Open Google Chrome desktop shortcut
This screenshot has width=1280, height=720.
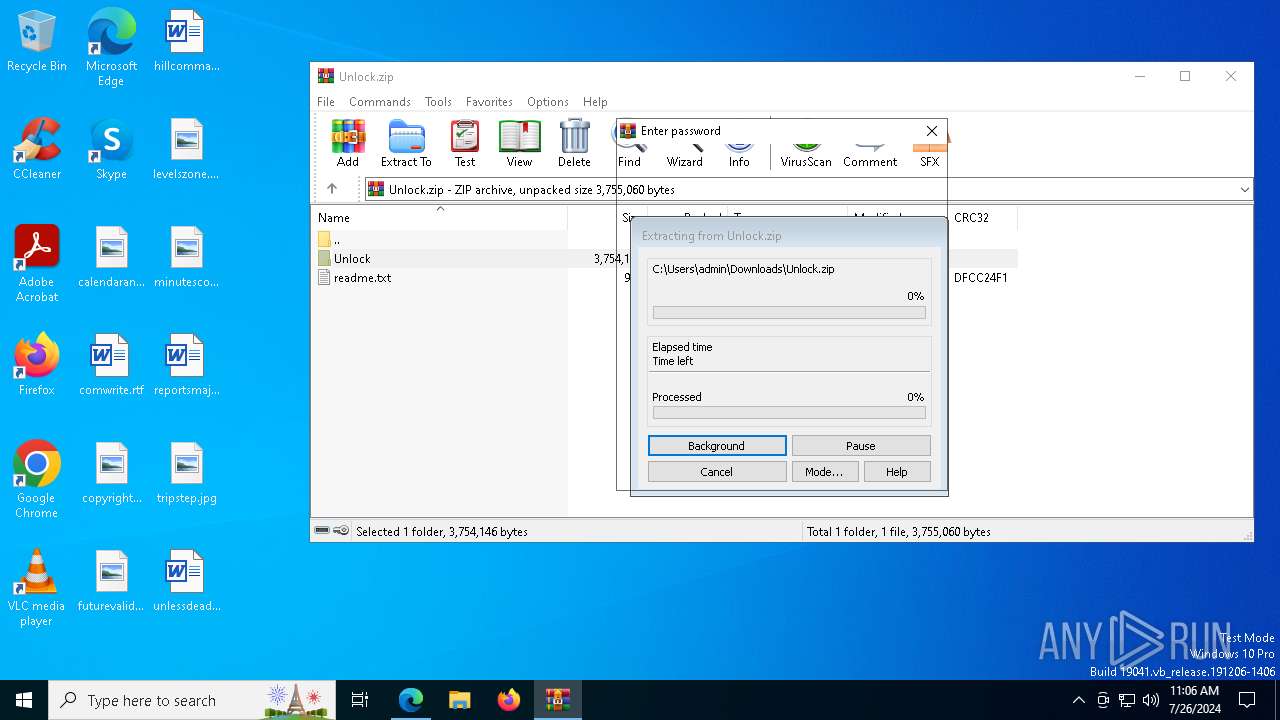pyautogui.click(x=37, y=480)
